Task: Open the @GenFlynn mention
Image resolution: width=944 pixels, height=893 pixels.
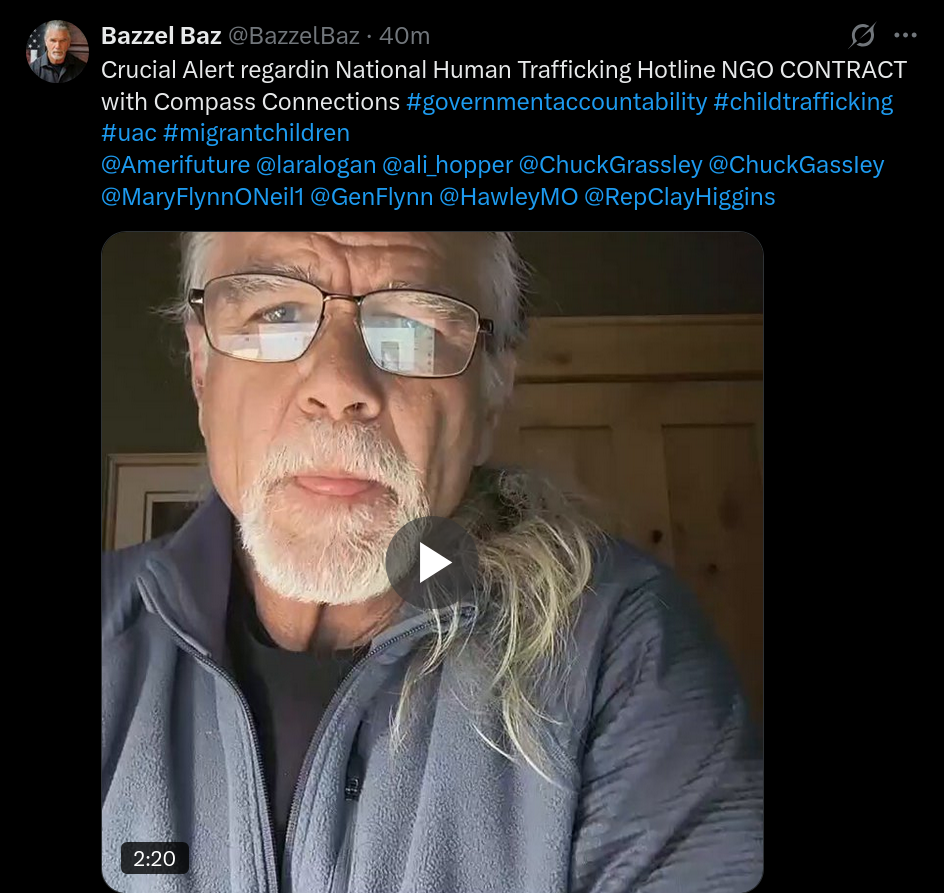Action: point(371,197)
